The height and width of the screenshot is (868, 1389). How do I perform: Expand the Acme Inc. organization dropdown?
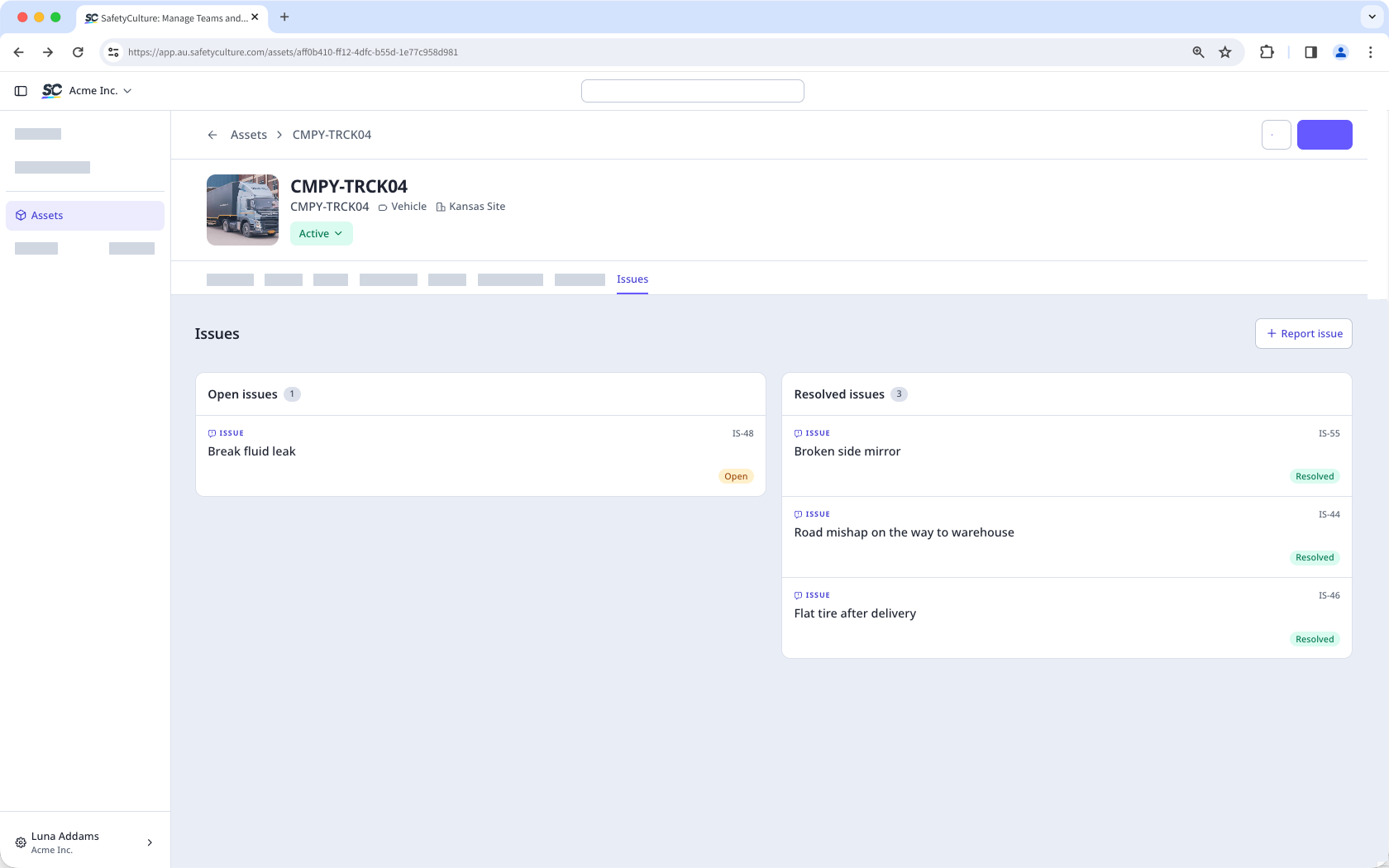[x=100, y=91]
